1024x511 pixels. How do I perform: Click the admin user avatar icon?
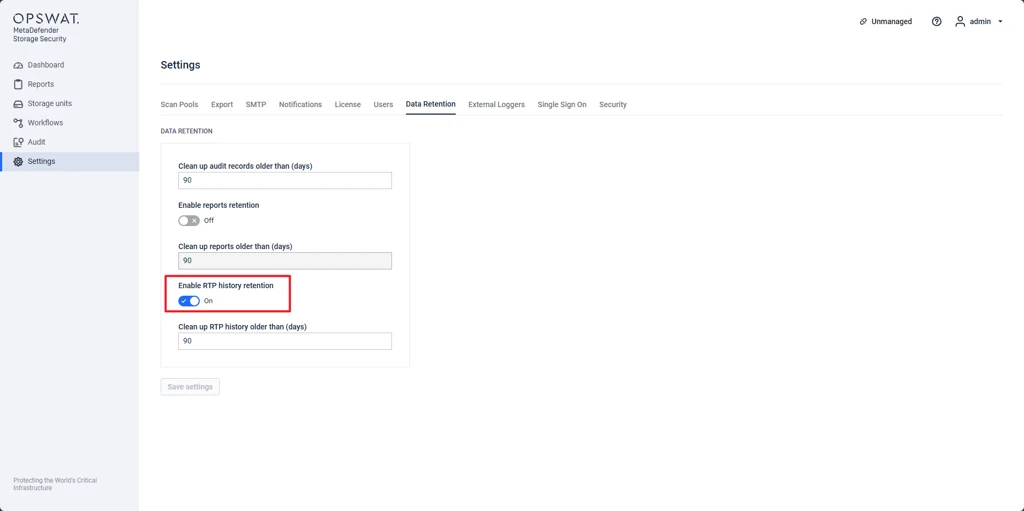click(960, 22)
